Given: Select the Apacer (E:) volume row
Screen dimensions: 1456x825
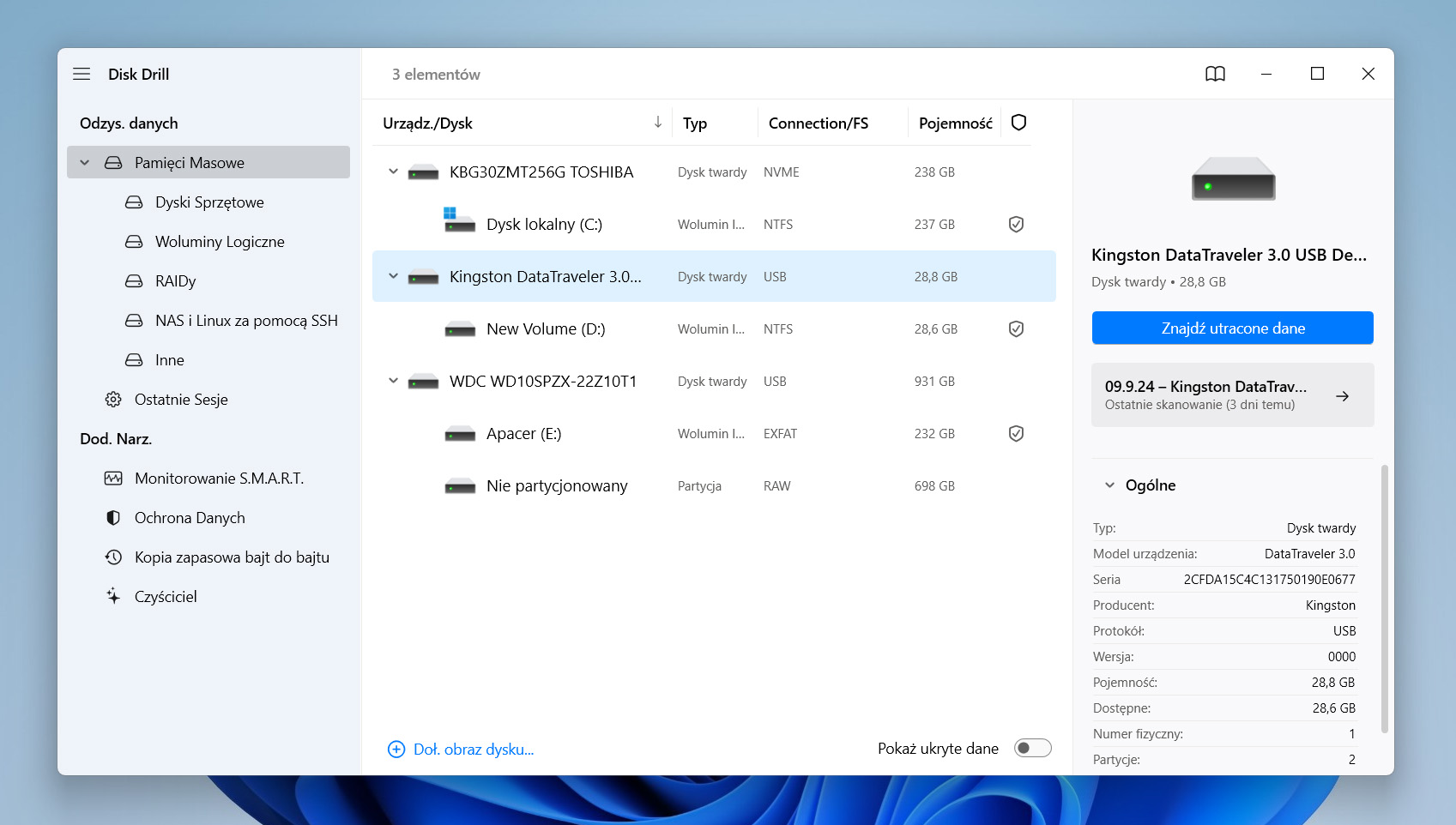Looking at the screenshot, I should pyautogui.click(x=714, y=433).
